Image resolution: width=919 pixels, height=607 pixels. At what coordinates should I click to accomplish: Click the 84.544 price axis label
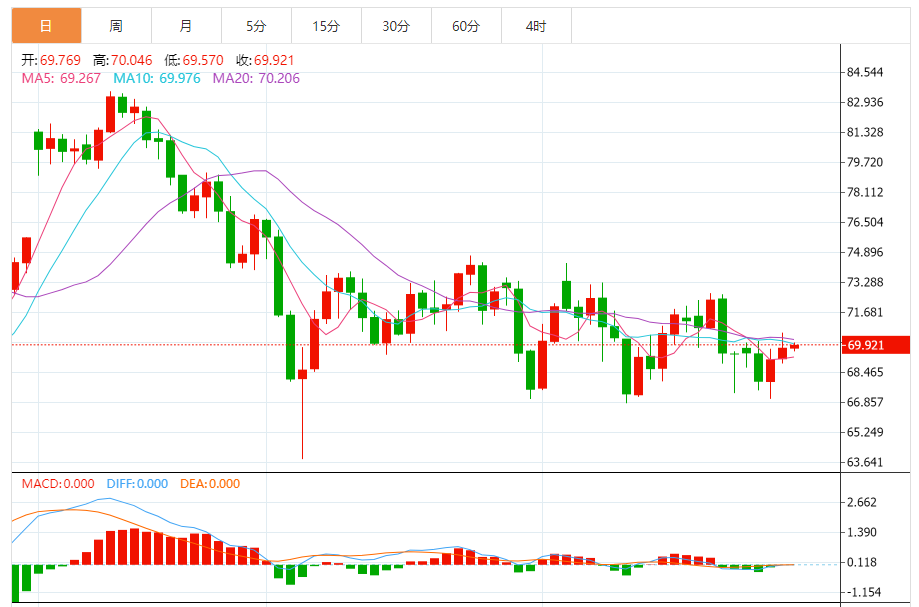(864, 72)
